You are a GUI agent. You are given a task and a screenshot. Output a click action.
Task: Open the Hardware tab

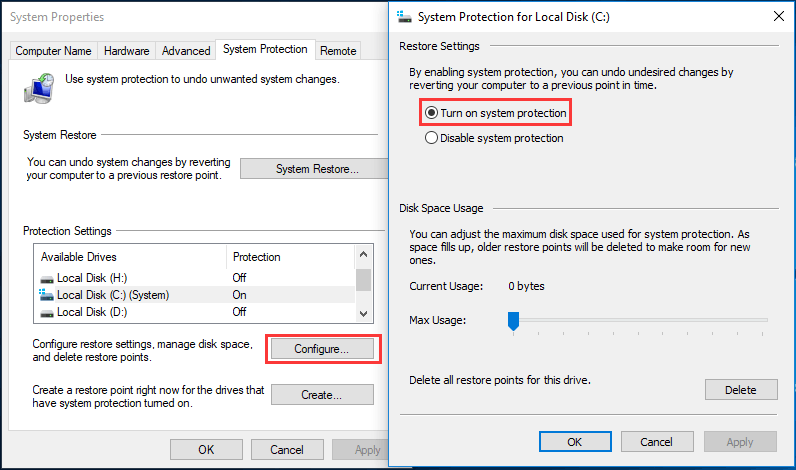pyautogui.click(x=126, y=51)
